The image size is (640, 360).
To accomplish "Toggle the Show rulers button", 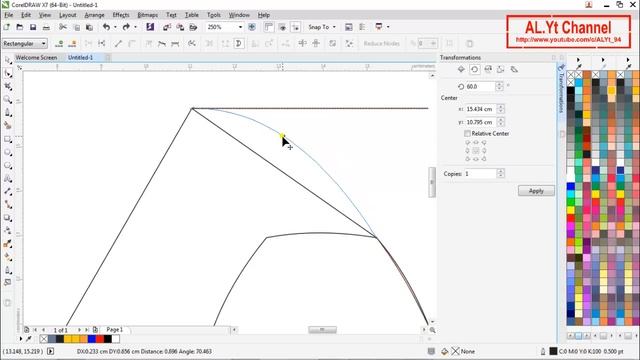I will click(268, 27).
